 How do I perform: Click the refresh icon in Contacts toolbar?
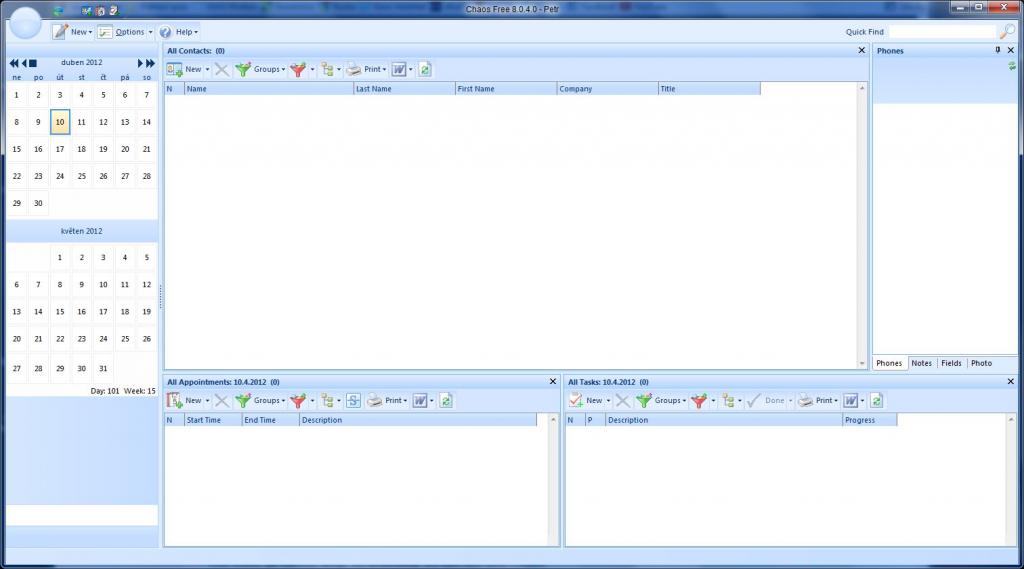(x=424, y=69)
